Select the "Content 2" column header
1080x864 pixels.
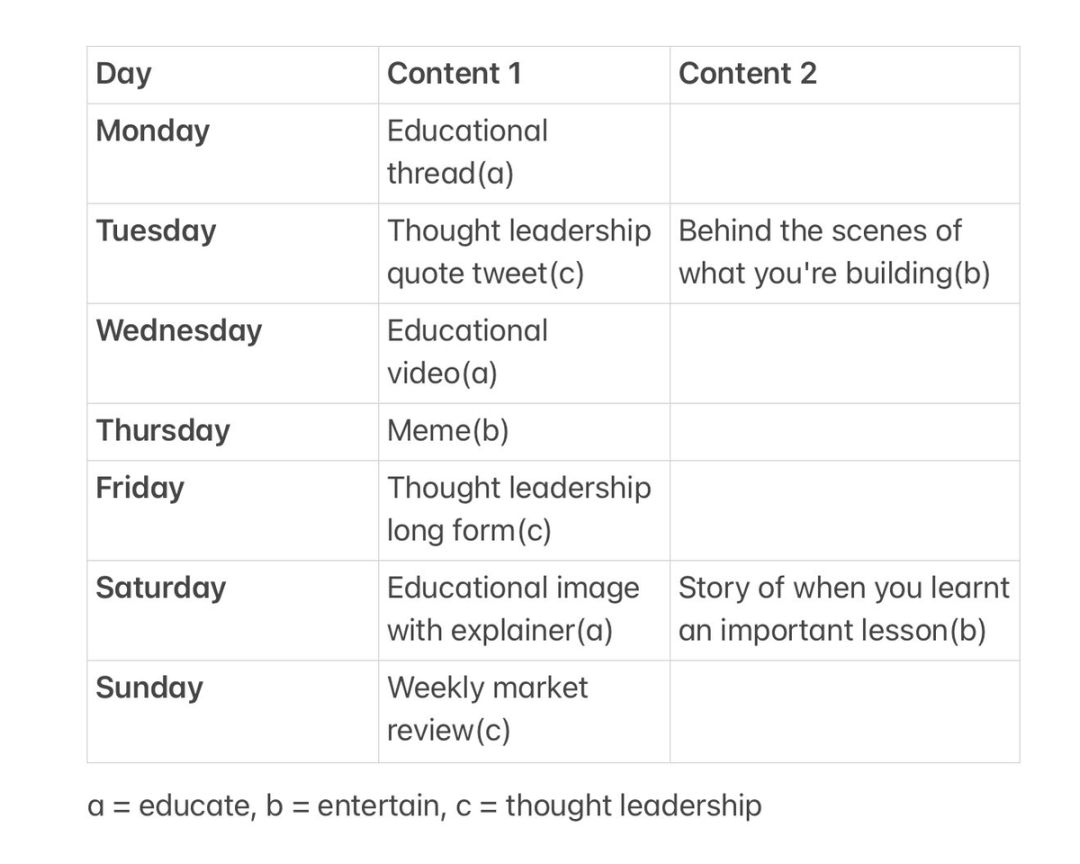click(x=747, y=74)
